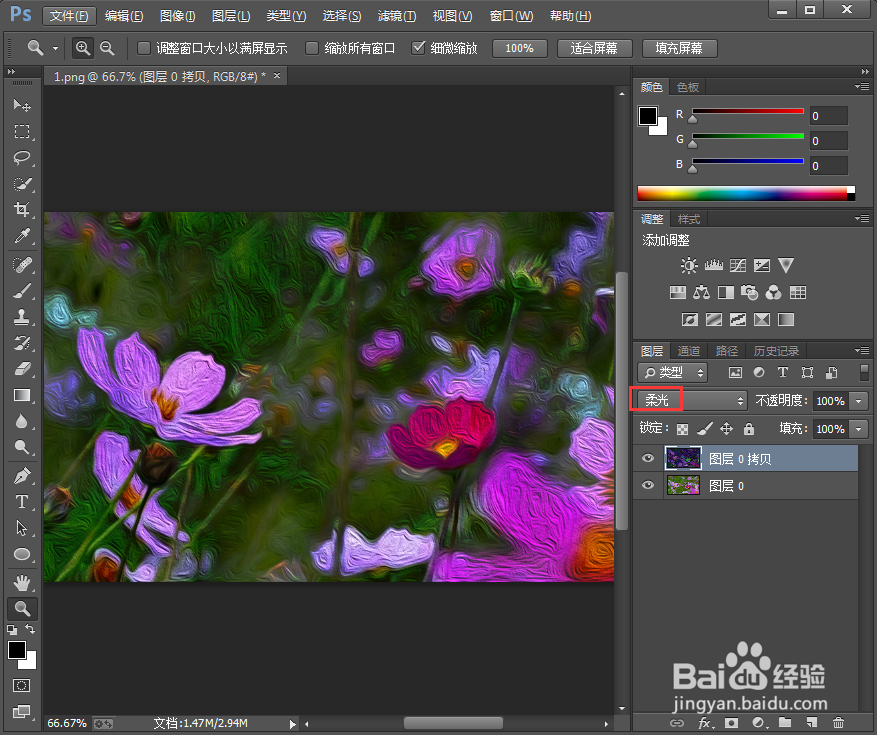Viewport: 877px width, 735px height.
Task: Click the 适合屏幕 button
Action: coord(594,49)
